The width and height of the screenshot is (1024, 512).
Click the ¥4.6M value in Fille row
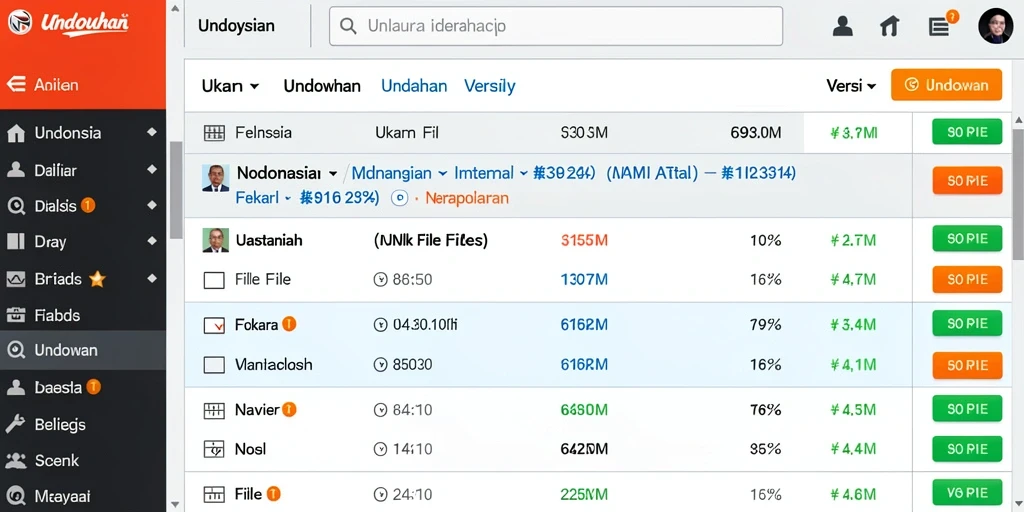(853, 494)
